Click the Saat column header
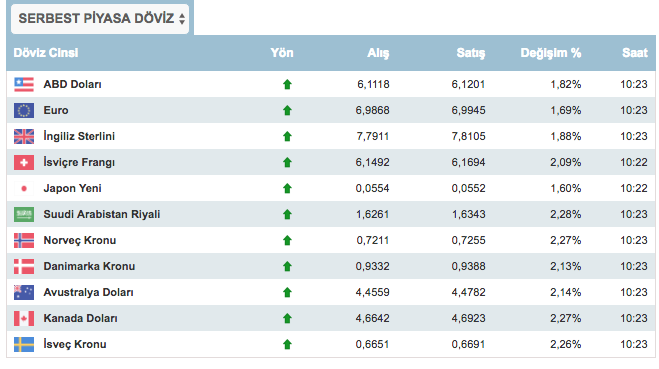The width and height of the screenshot is (659, 369). [635, 53]
